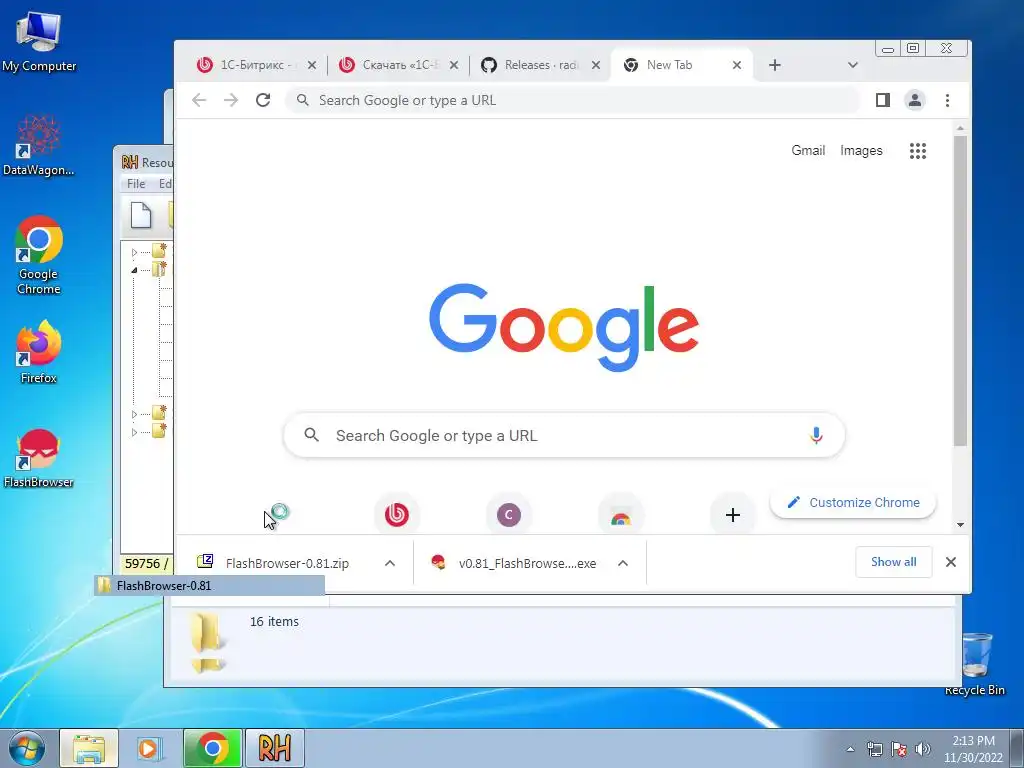Open v0.81_FlashBrowse exe download
The image size is (1024, 768).
coord(527,563)
